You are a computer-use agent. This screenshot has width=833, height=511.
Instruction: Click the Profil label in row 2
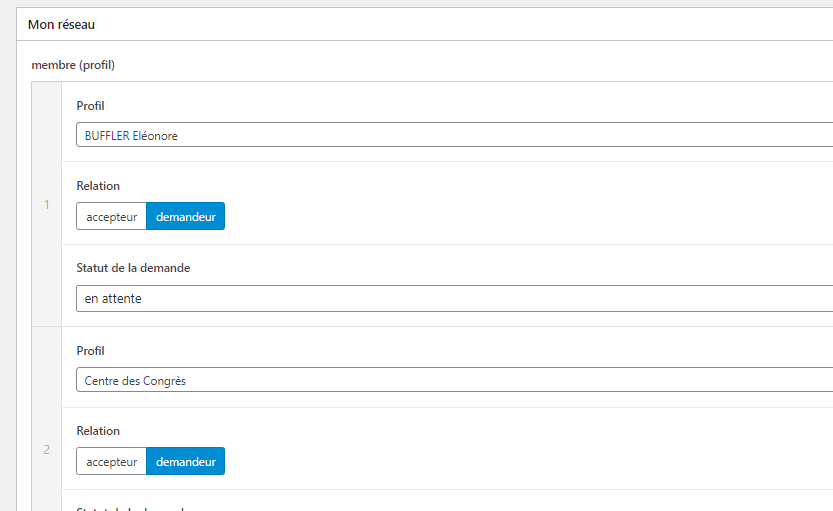[90, 351]
